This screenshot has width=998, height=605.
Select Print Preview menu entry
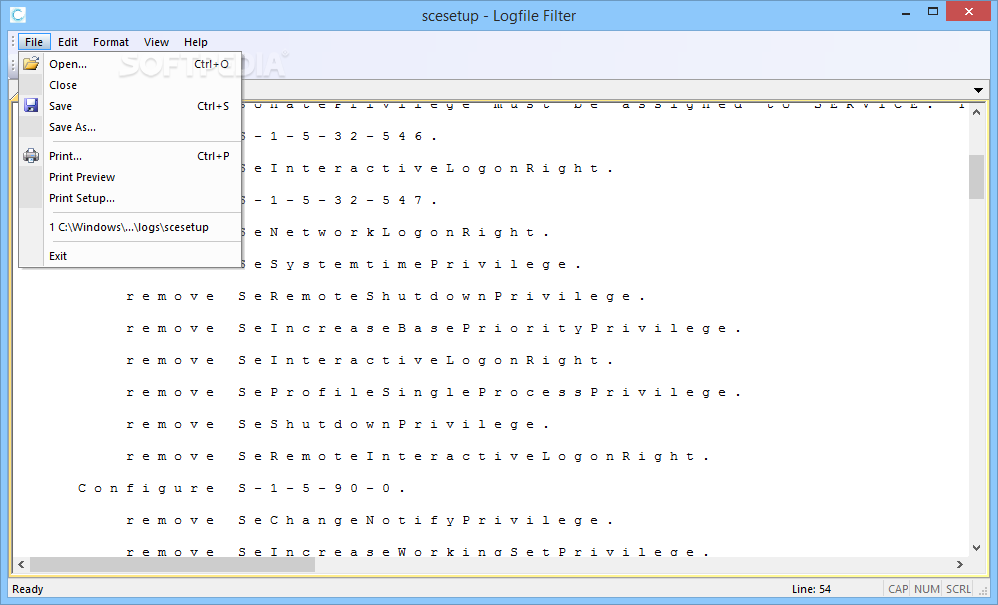tap(130, 177)
